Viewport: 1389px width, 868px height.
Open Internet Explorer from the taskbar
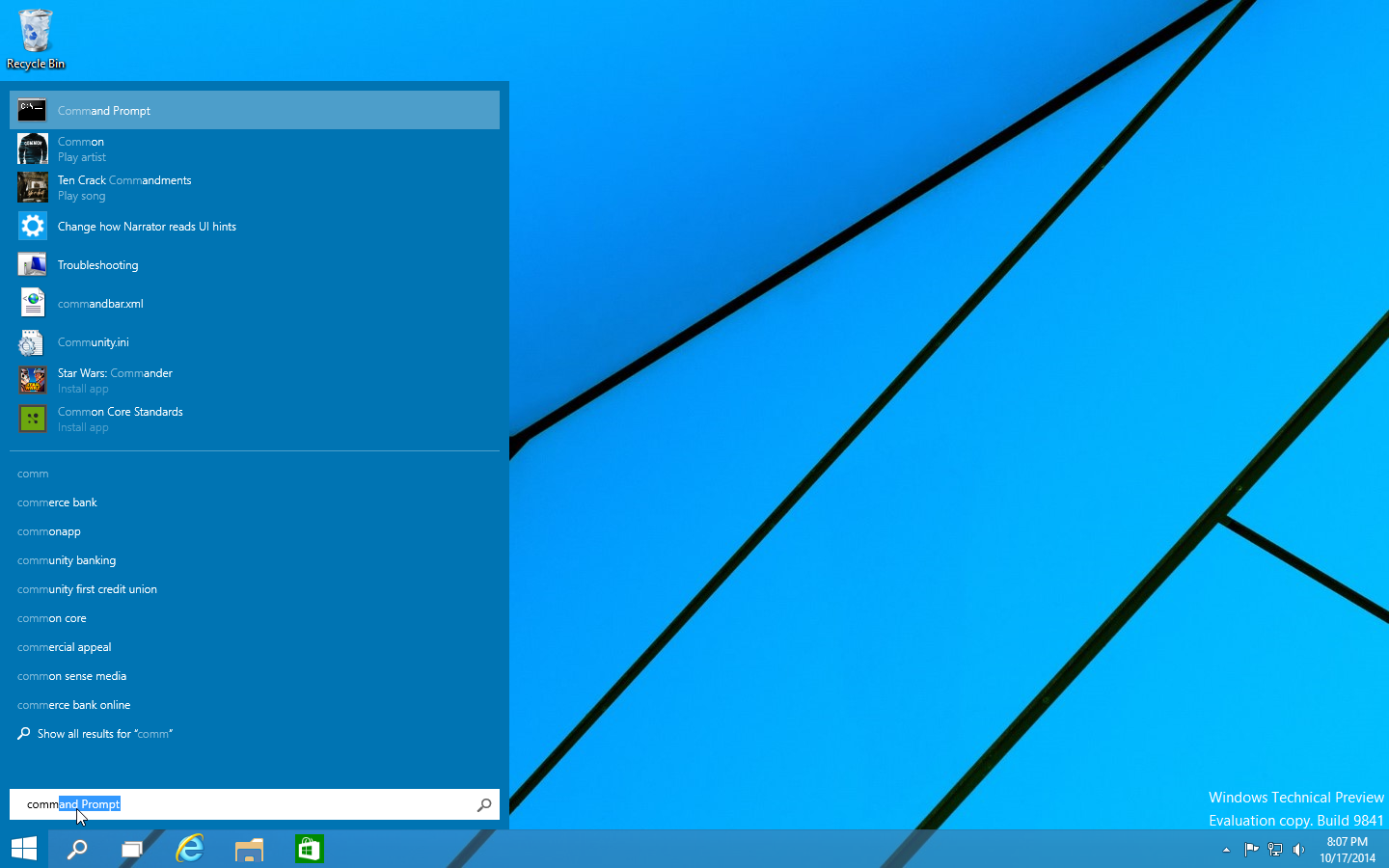tap(190, 849)
